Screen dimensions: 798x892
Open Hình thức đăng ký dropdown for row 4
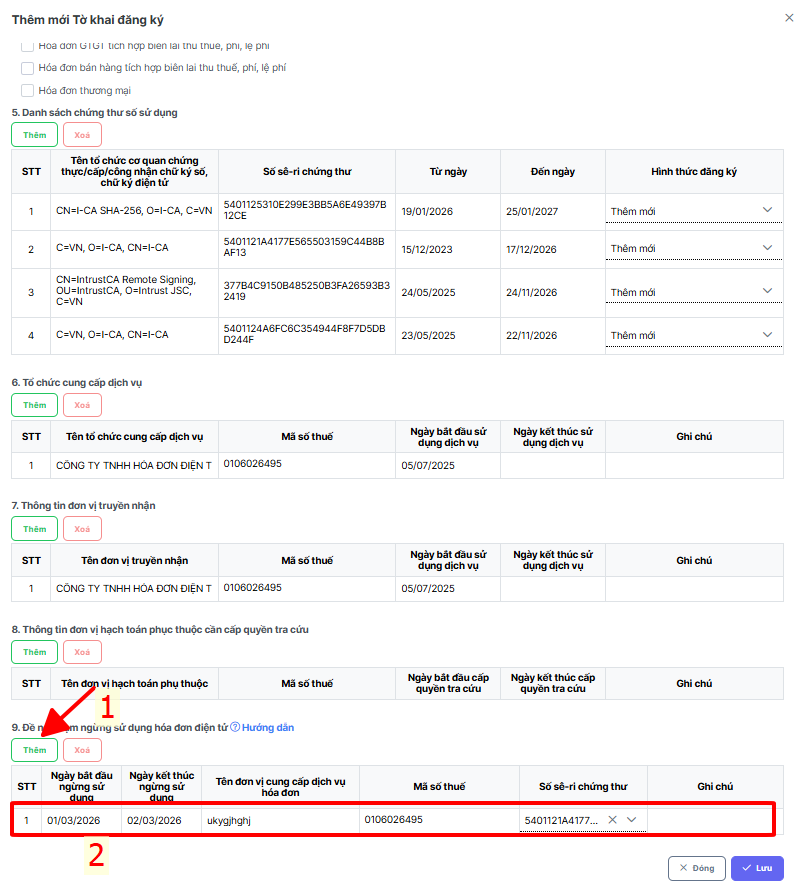point(767,334)
